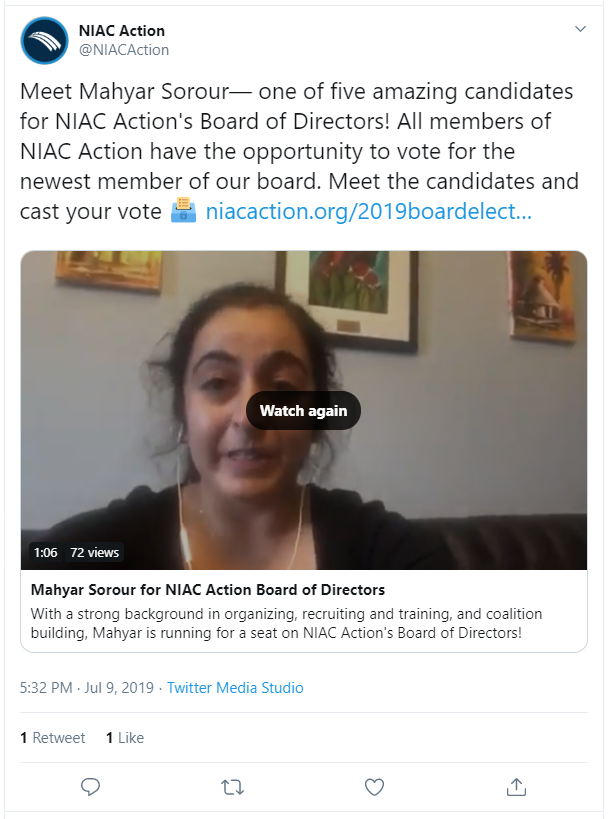The image size is (610, 819).
Task: Click the NIAC Action profile avatar
Action: pos(44,40)
